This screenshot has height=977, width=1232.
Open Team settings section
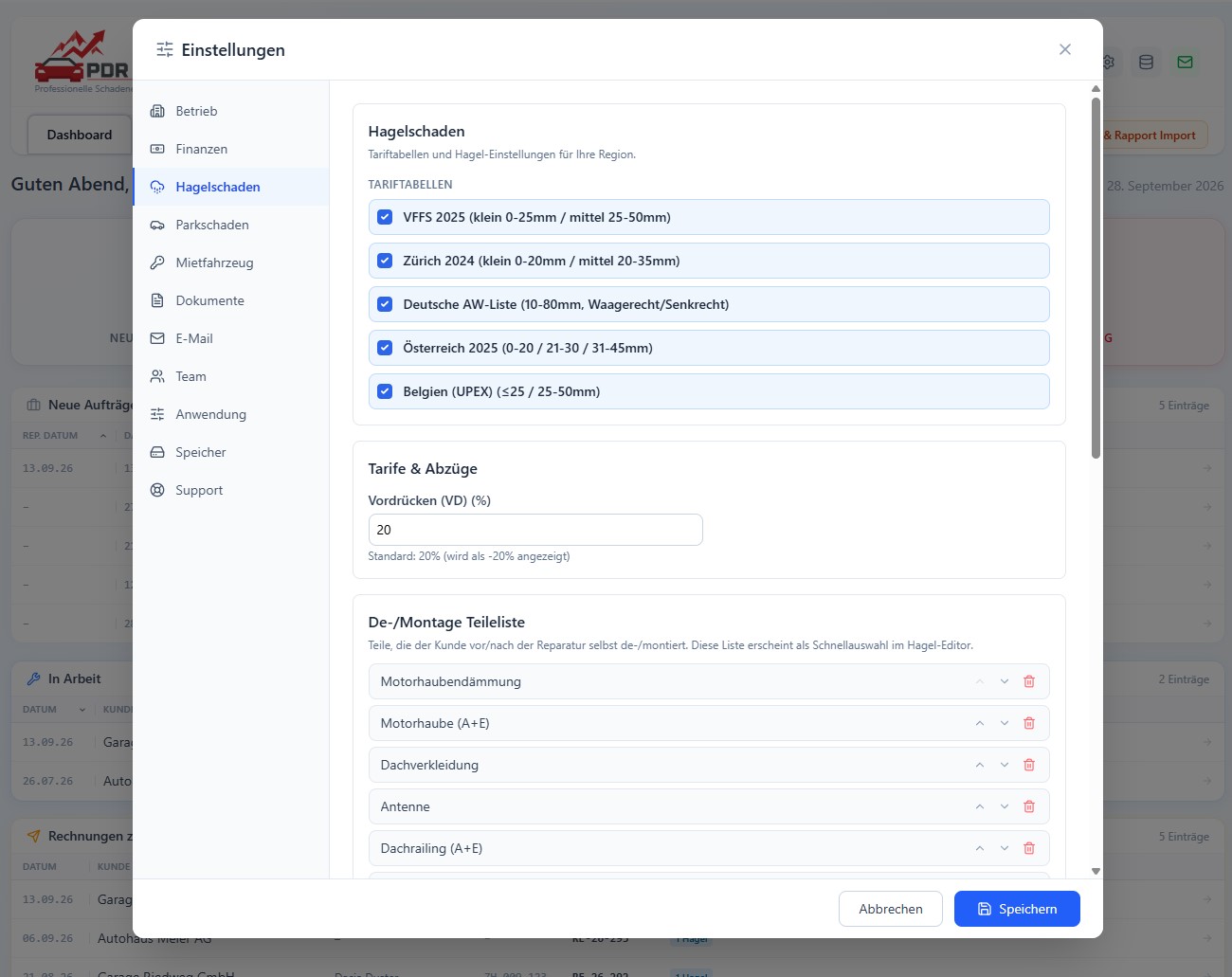coord(231,376)
